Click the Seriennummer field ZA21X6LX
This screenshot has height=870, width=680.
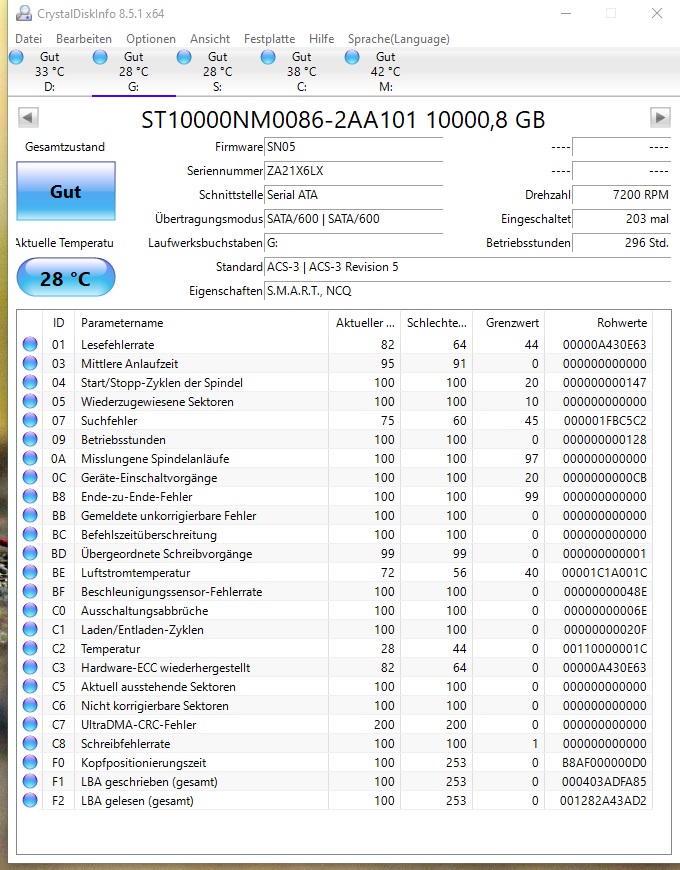click(353, 171)
